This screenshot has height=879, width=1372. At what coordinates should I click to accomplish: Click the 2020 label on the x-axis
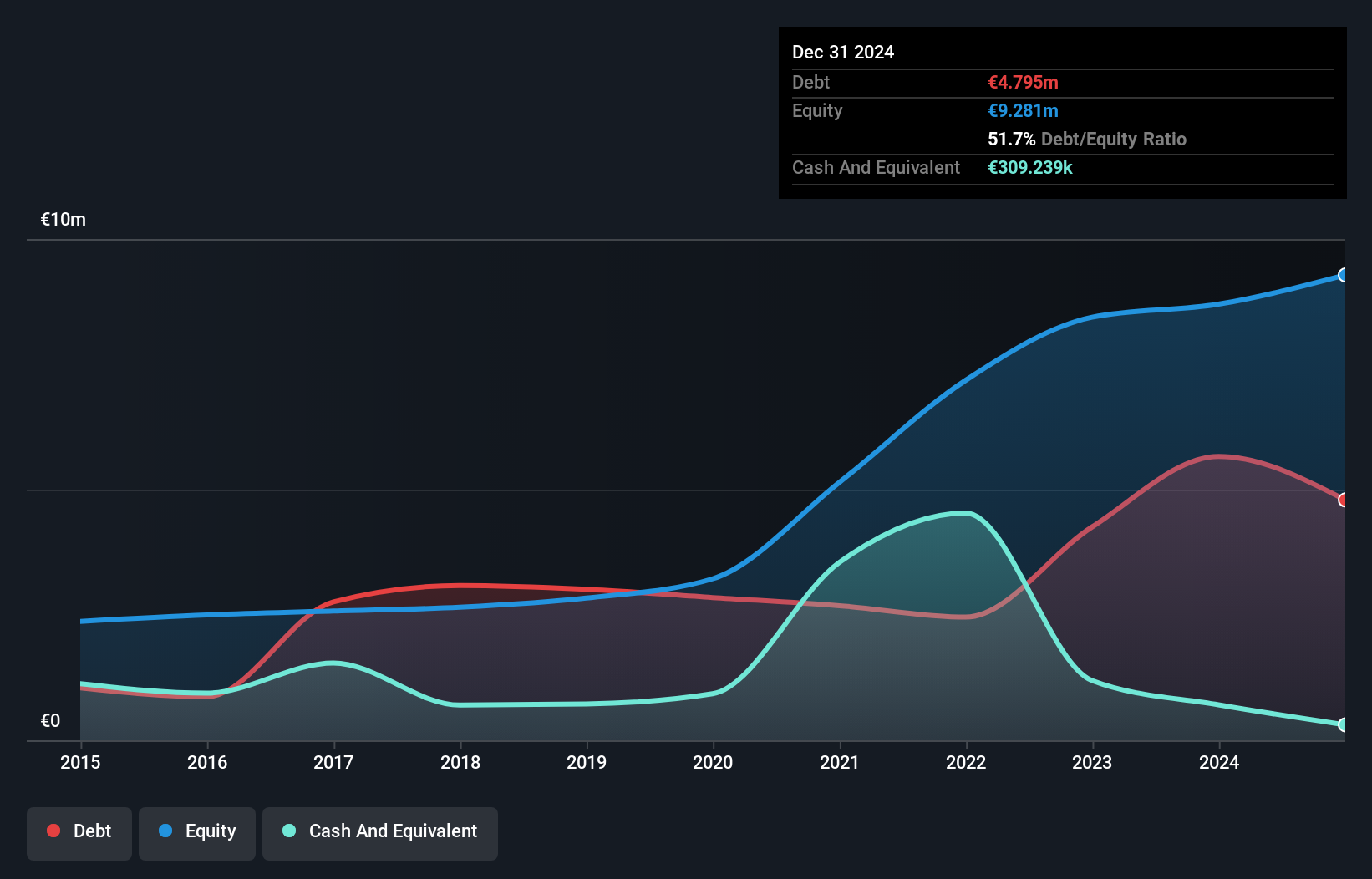click(x=714, y=762)
